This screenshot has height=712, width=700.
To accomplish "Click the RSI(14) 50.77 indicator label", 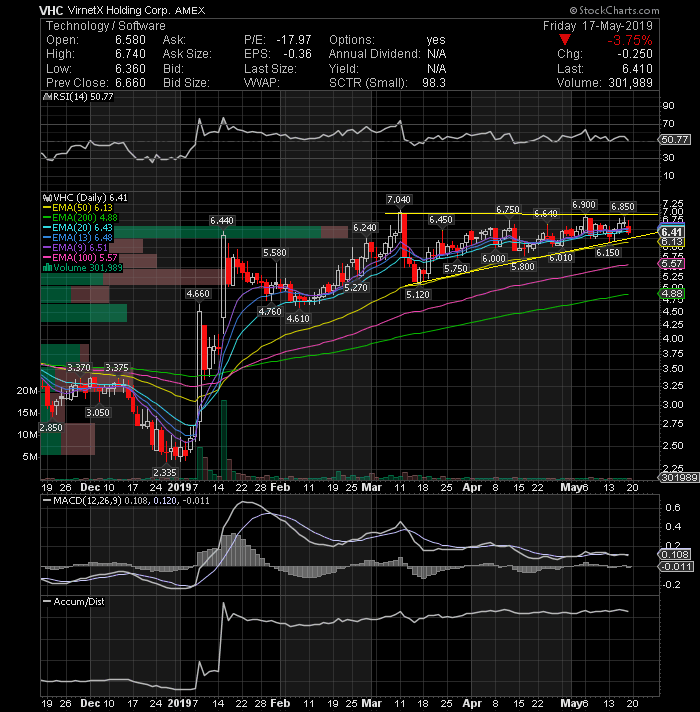I will (x=78, y=97).
